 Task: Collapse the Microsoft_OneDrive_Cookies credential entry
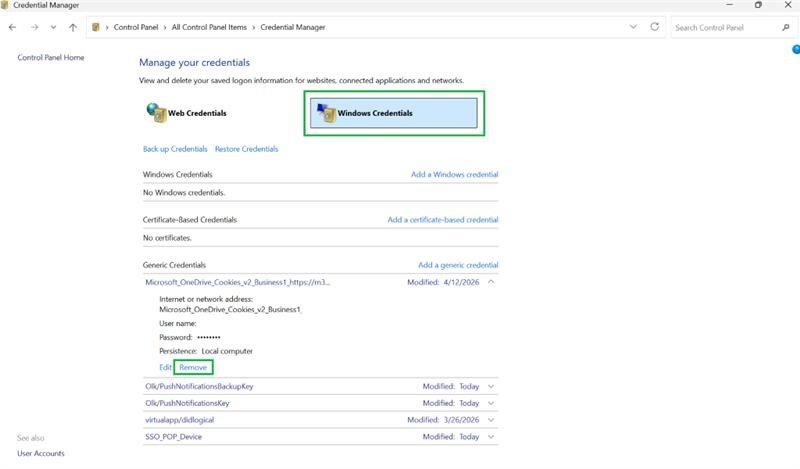(491, 282)
